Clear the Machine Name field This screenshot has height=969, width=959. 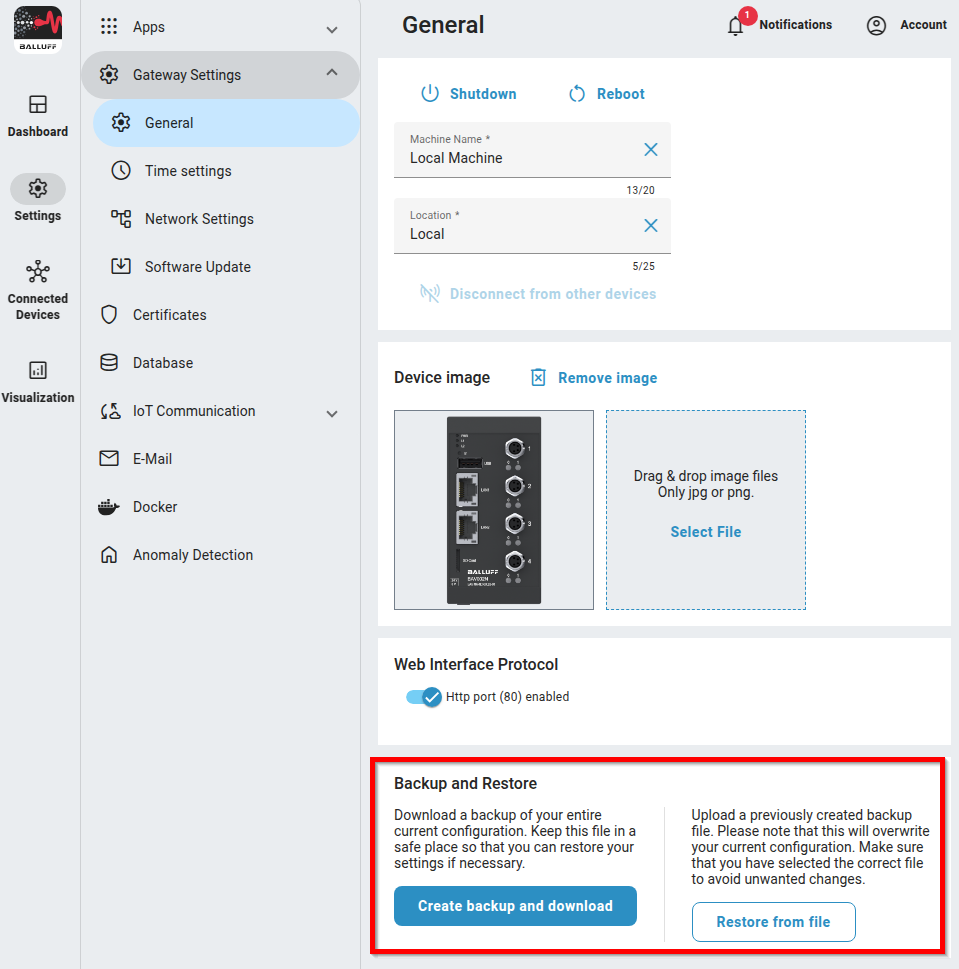tap(650, 150)
